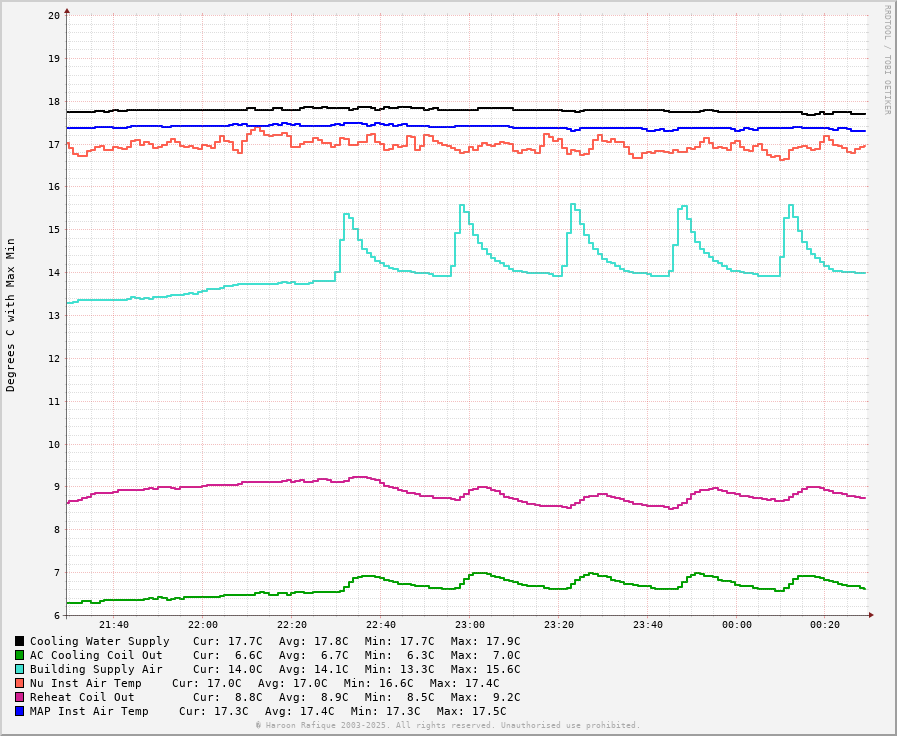Select the Cooling Water Supply legend label
Screen dimensions: 897x736
(99, 641)
